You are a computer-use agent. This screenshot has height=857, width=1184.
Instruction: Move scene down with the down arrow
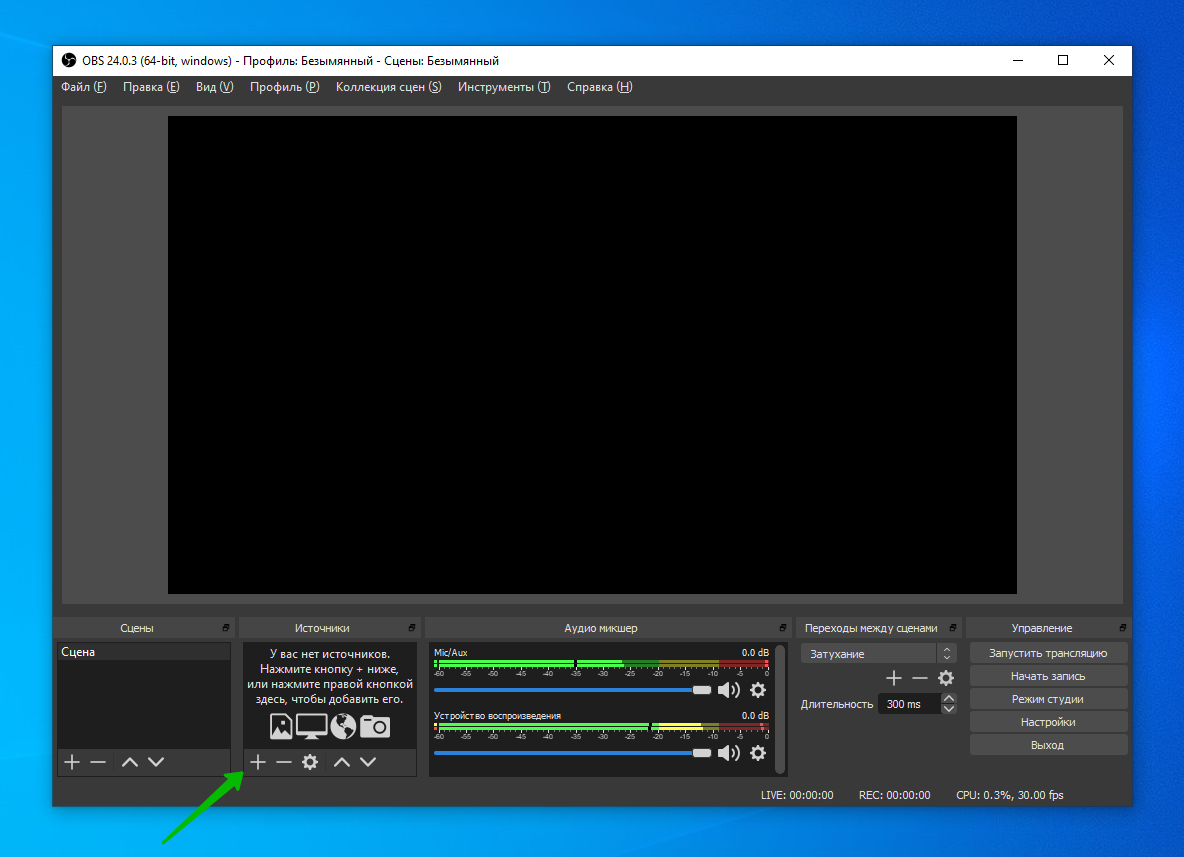pyautogui.click(x=156, y=762)
